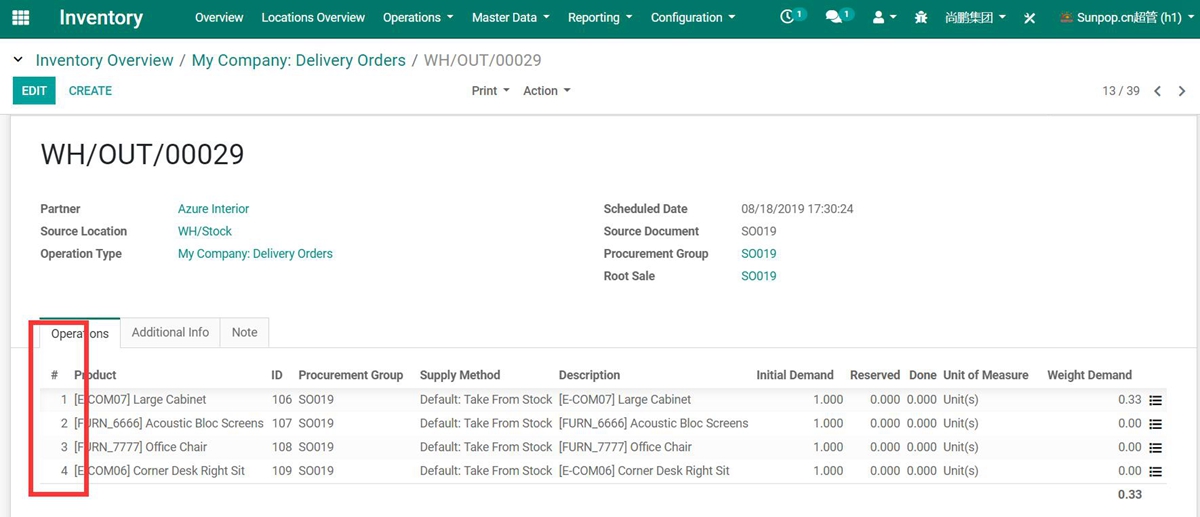Click the EDIT button
Image resolution: width=1200 pixels, height=517 pixels.
tap(34, 91)
